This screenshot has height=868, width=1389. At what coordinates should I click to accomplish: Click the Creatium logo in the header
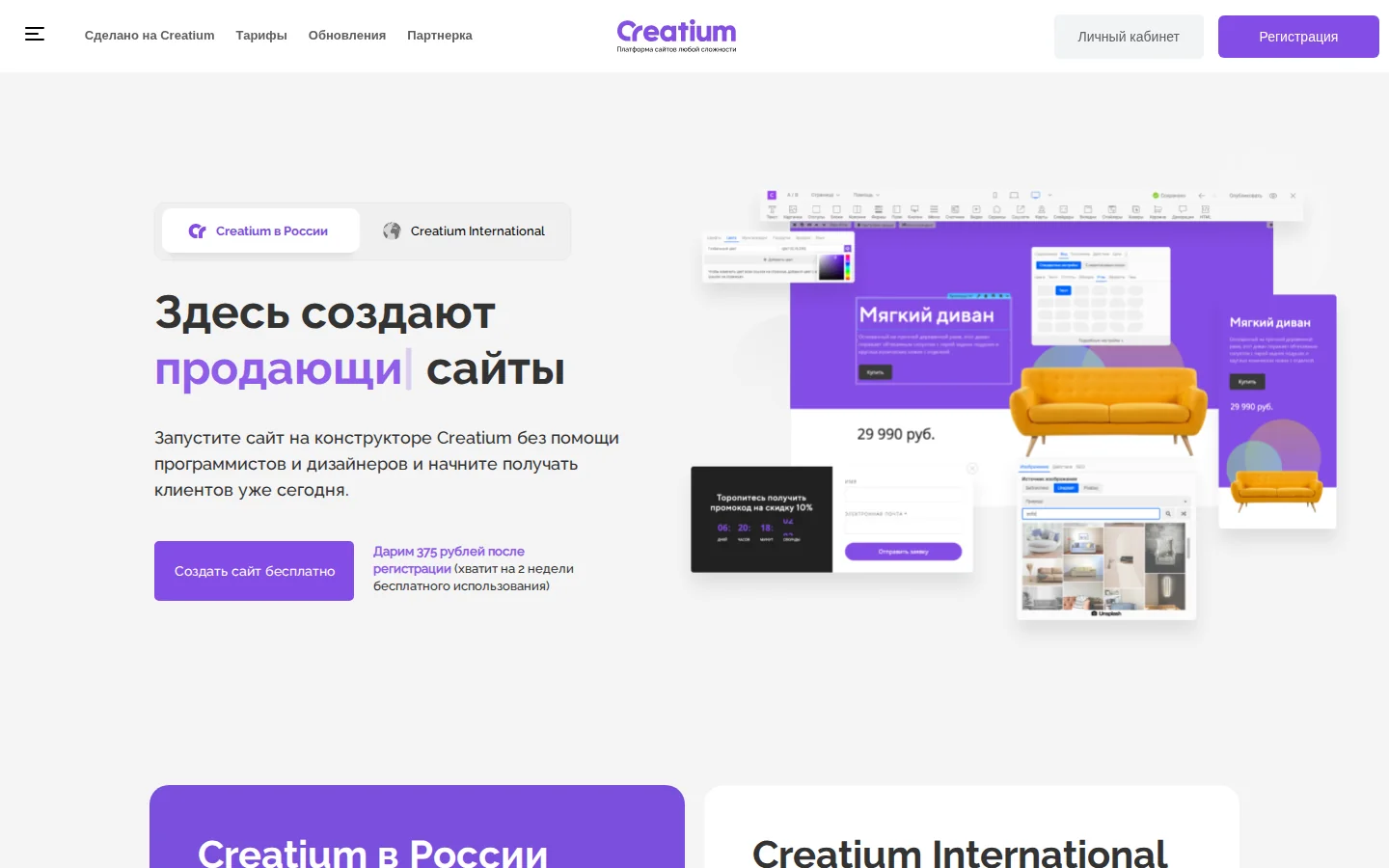[x=676, y=36]
